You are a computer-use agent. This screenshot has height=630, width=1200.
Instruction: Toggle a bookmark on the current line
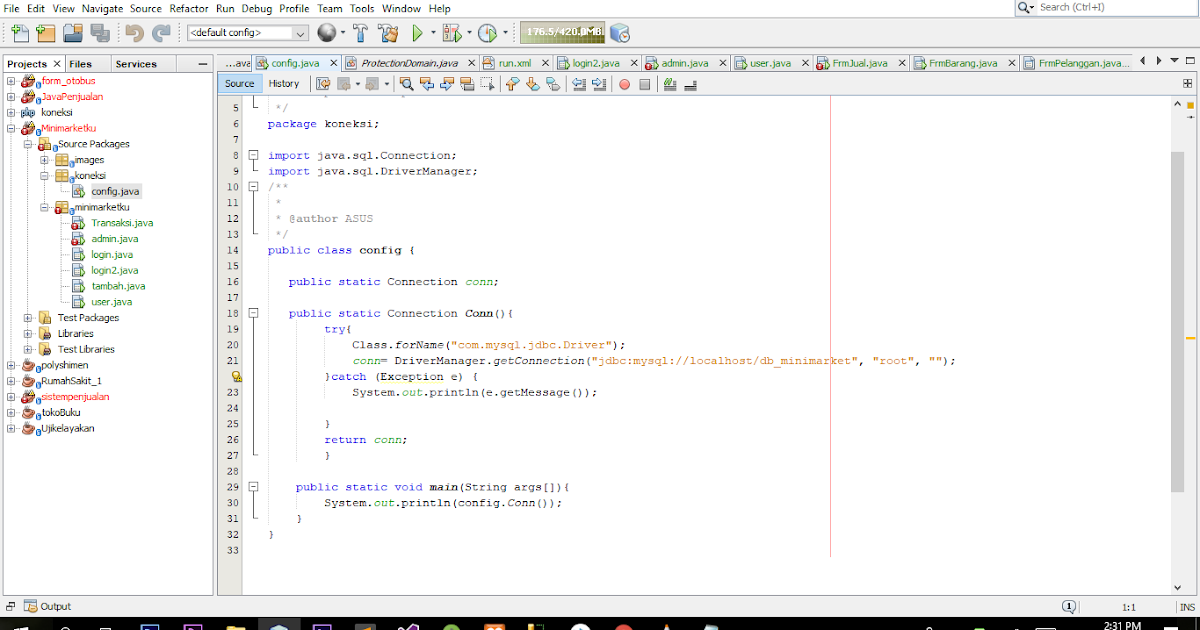[550, 84]
